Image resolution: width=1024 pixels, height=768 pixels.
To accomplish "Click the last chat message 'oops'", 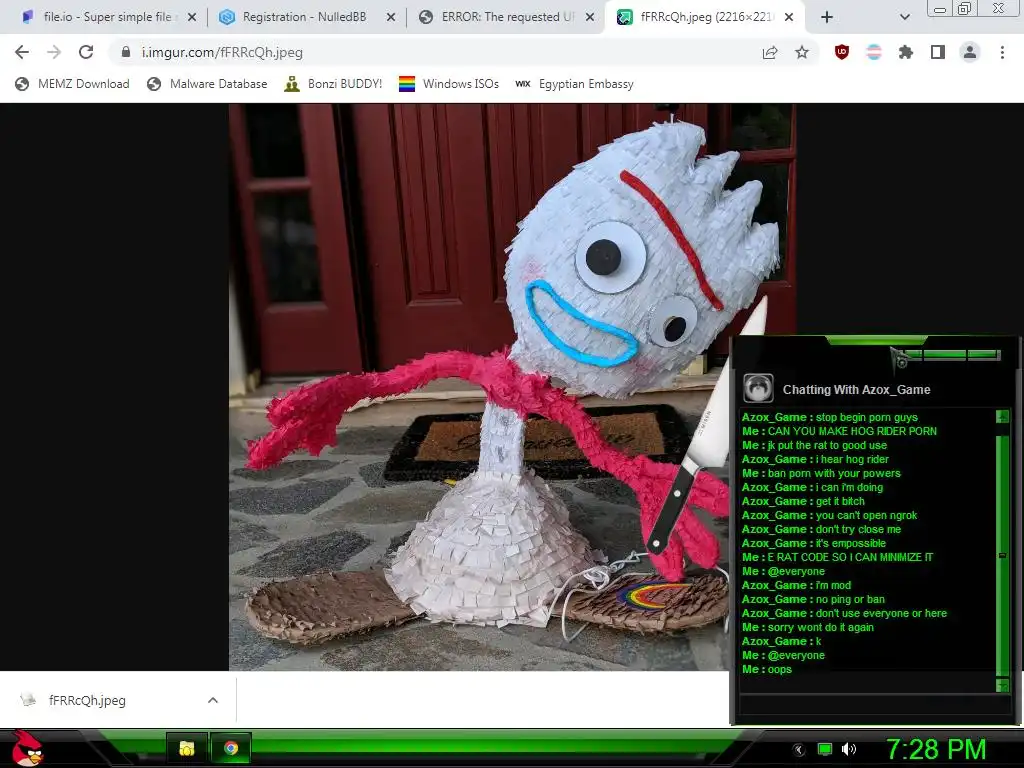I will click(780, 669).
